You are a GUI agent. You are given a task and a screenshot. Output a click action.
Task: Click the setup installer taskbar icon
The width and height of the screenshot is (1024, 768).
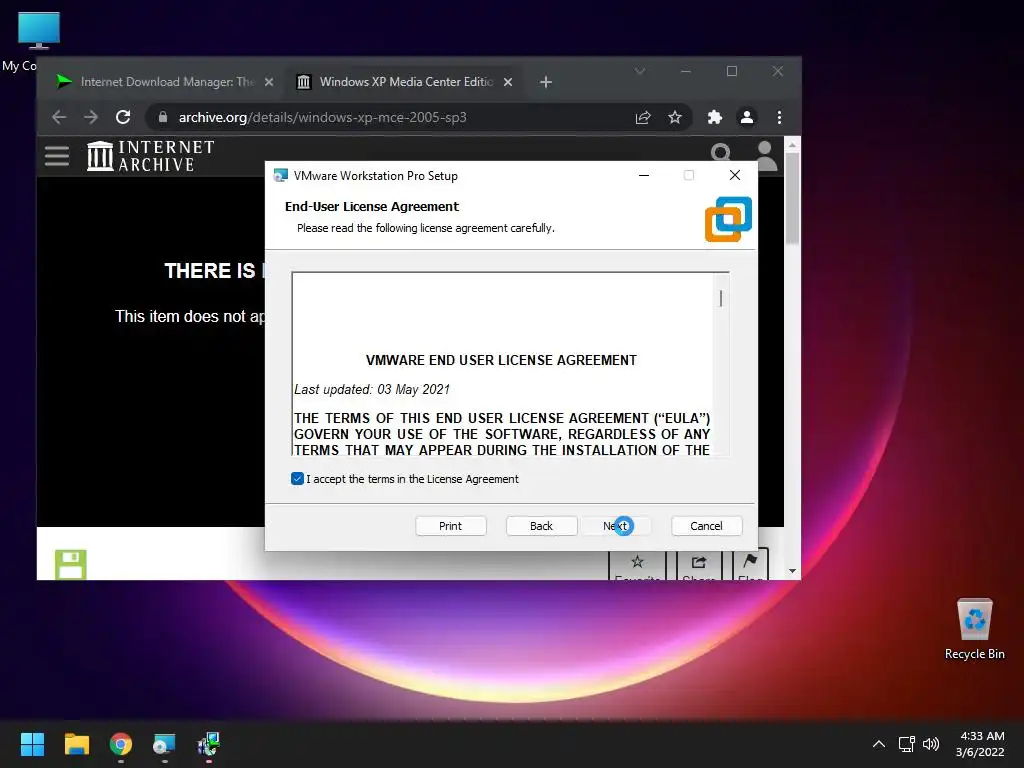(x=209, y=744)
